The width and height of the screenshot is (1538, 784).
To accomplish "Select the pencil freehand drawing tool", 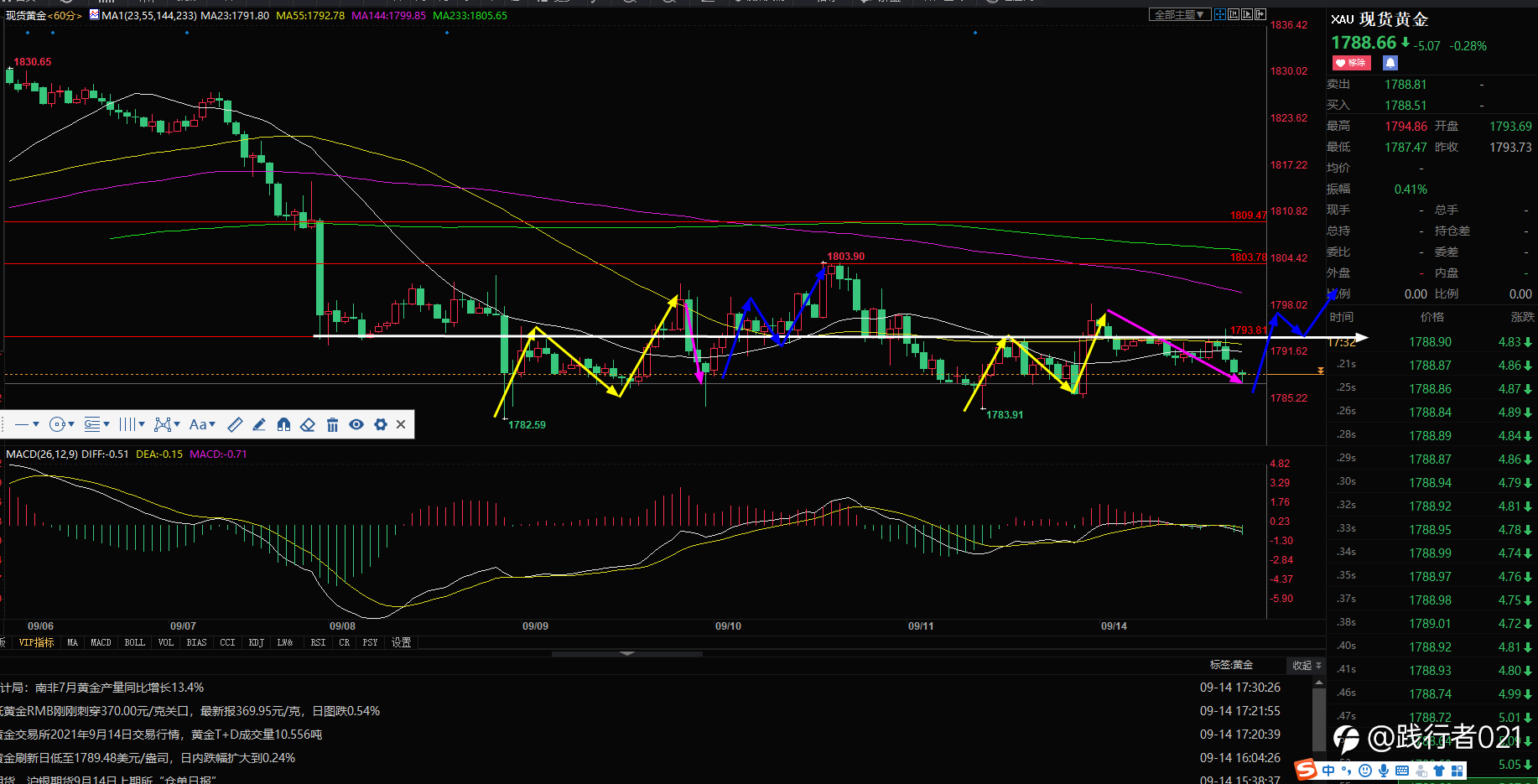I will [x=259, y=424].
